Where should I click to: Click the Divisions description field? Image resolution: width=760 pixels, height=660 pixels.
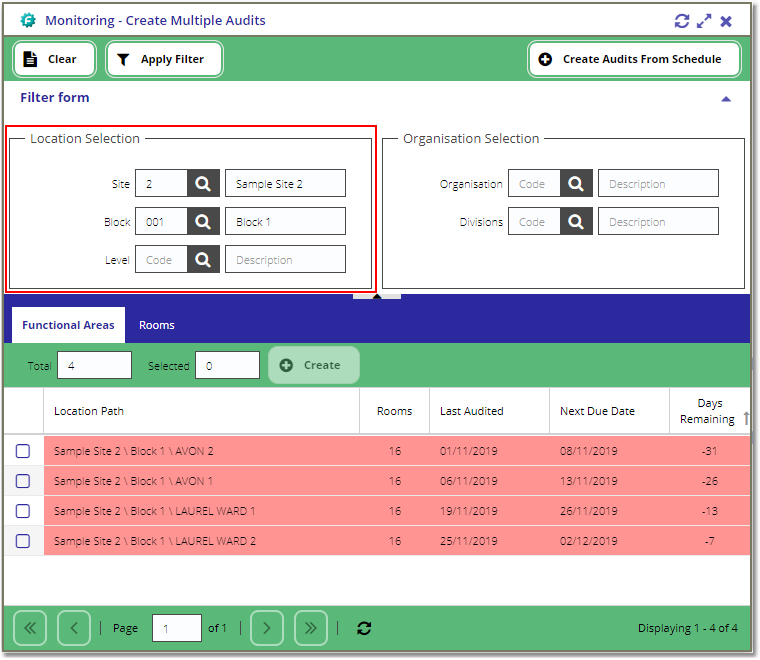click(658, 221)
